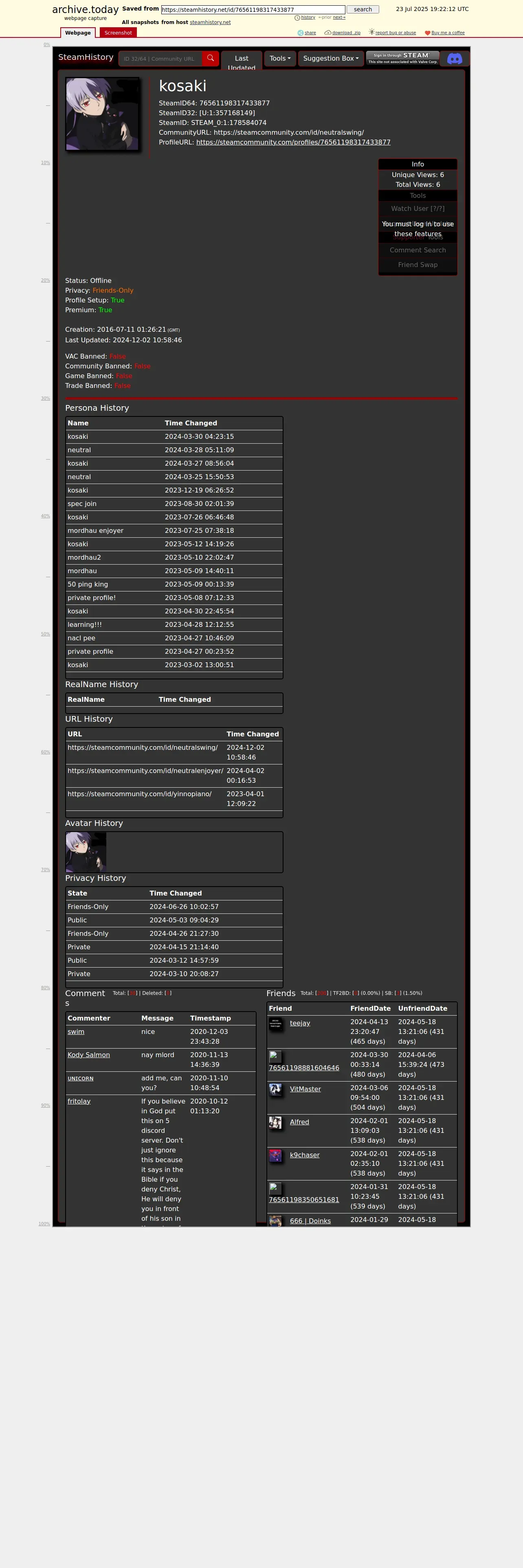Click the saved-from URL input field
The image size is (523, 1568).
(x=253, y=10)
